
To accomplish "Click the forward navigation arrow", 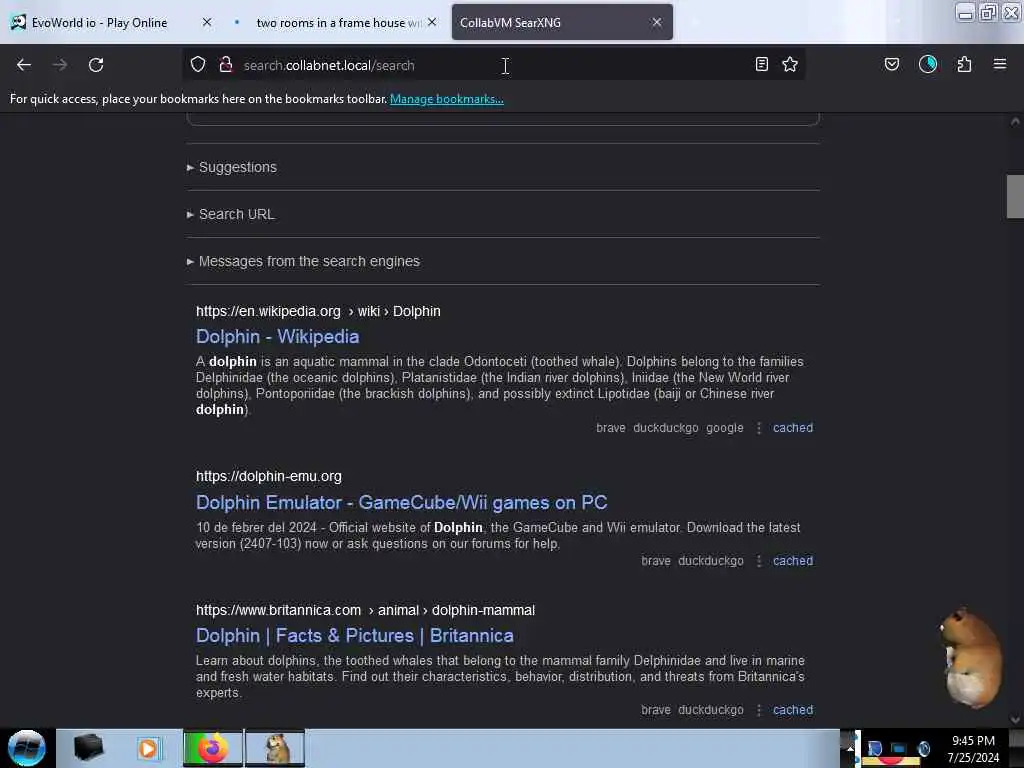I will pyautogui.click(x=60, y=65).
